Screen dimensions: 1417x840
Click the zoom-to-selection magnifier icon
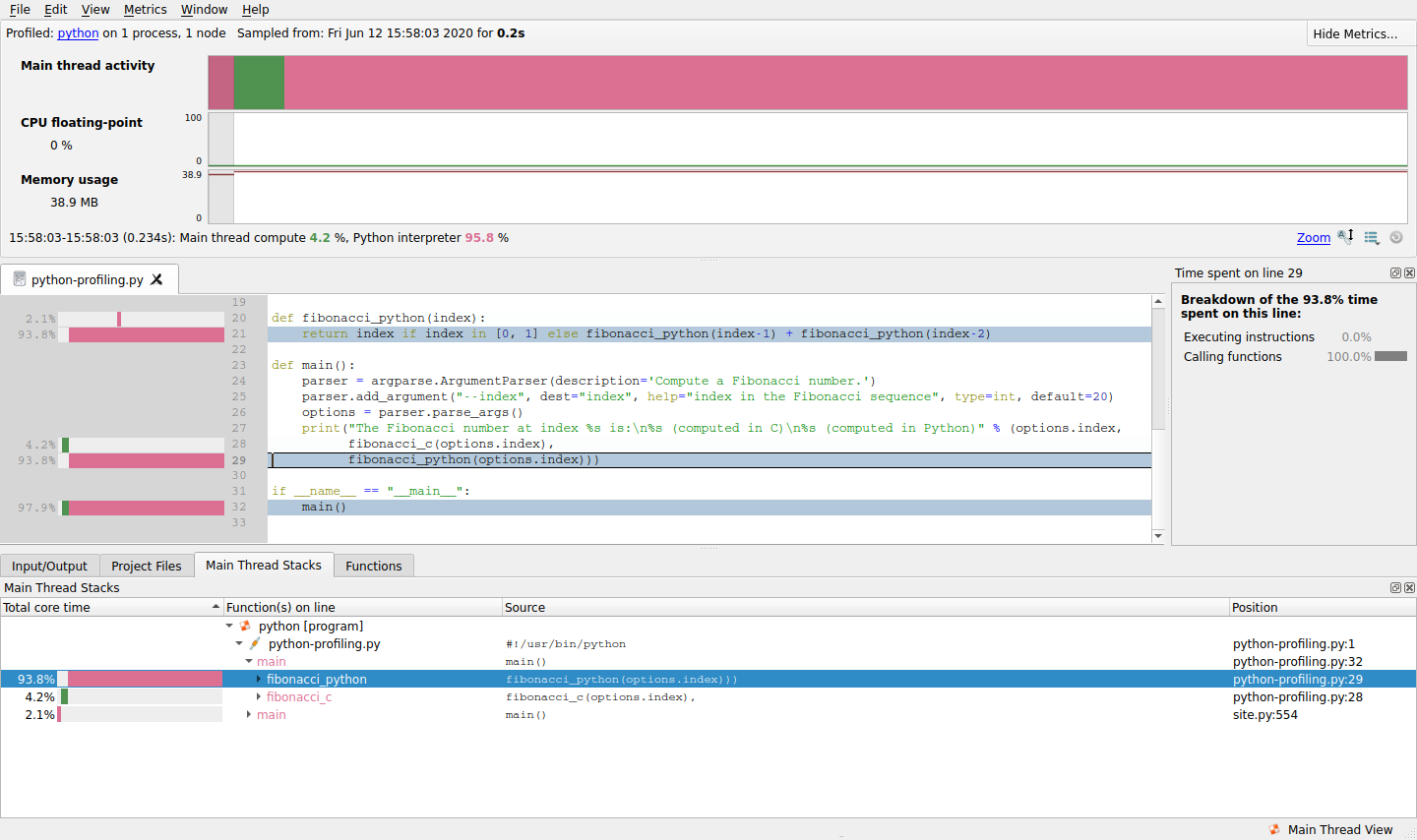coord(1345,237)
